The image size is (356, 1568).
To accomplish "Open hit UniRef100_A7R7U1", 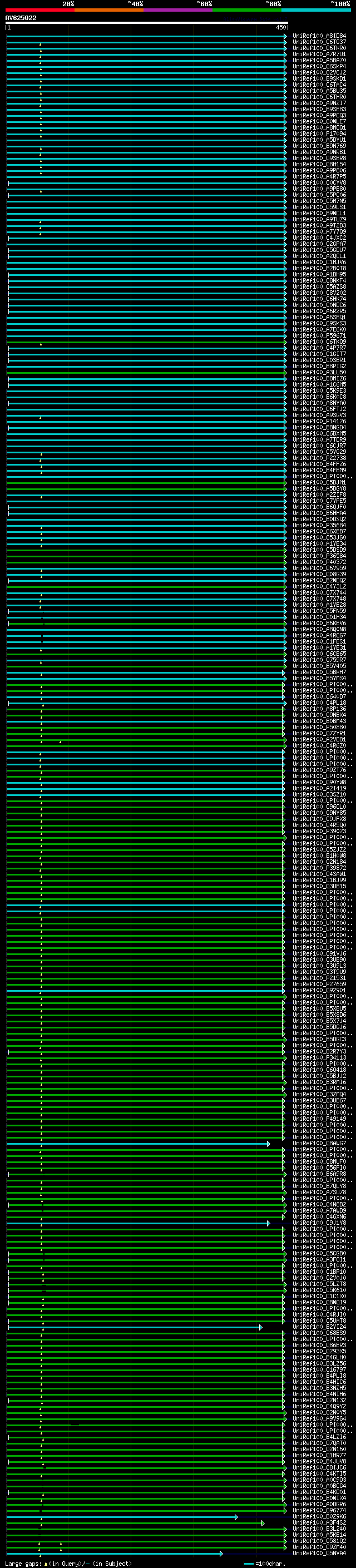I will [x=319, y=54].
